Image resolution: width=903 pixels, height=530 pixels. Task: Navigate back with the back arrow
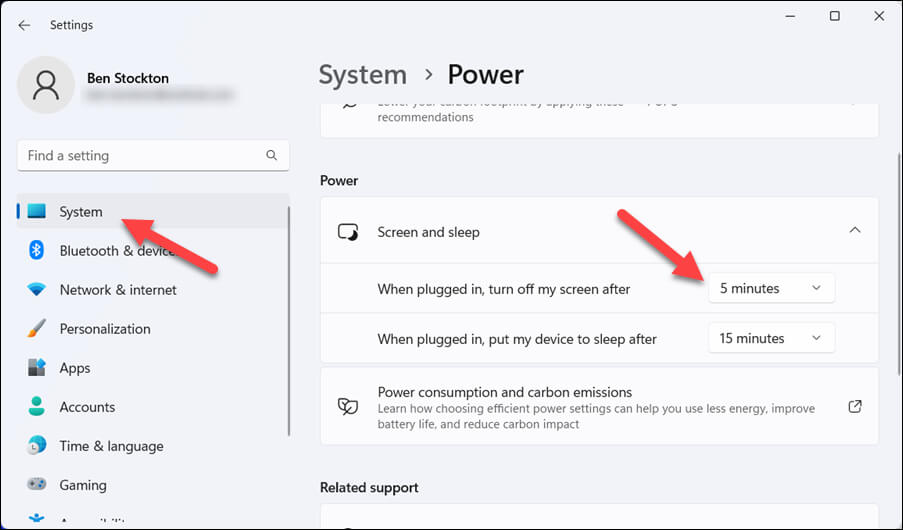tap(24, 25)
